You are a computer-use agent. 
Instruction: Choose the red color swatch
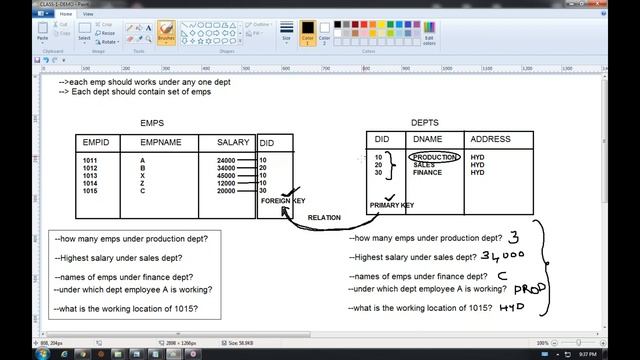(364, 24)
